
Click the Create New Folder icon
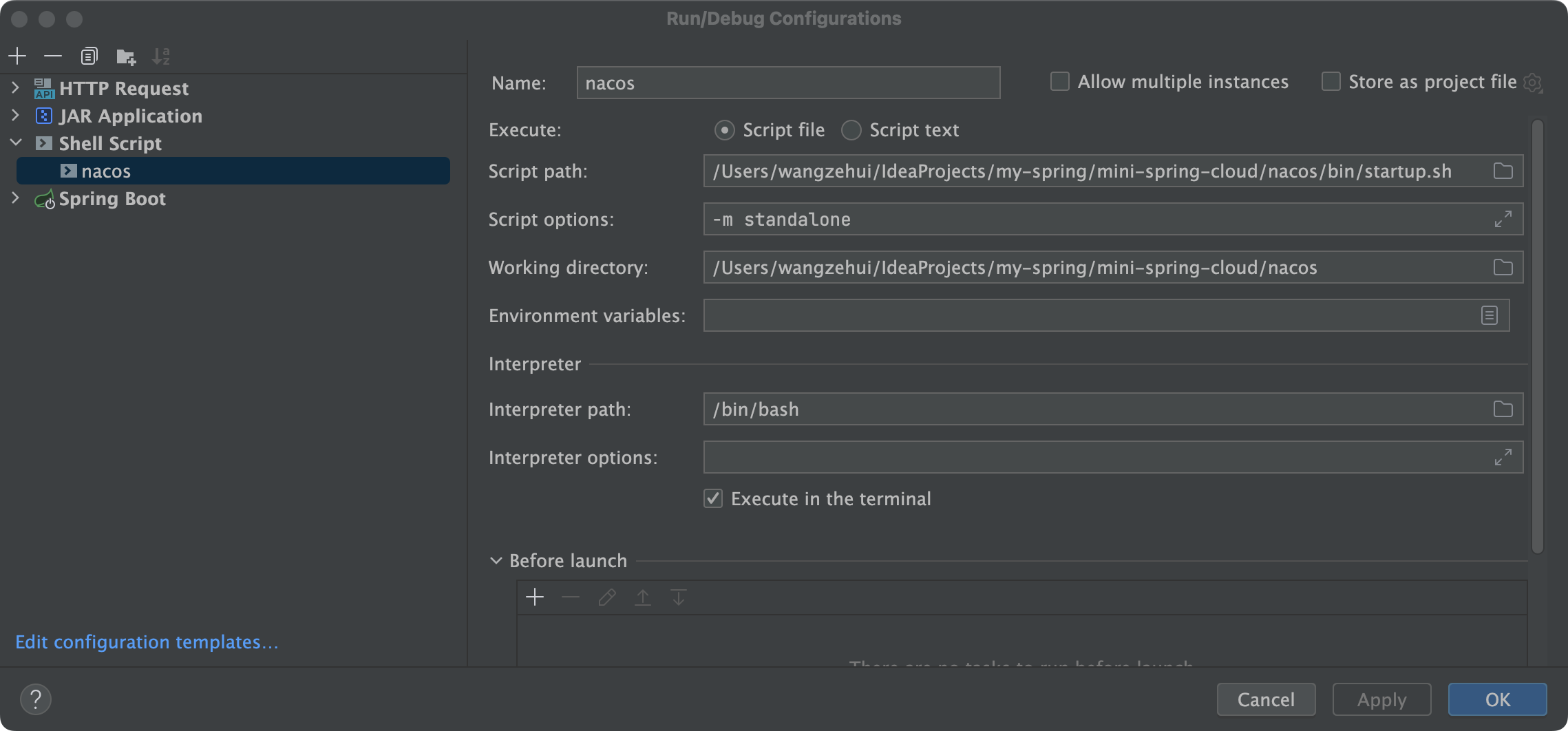click(x=125, y=56)
